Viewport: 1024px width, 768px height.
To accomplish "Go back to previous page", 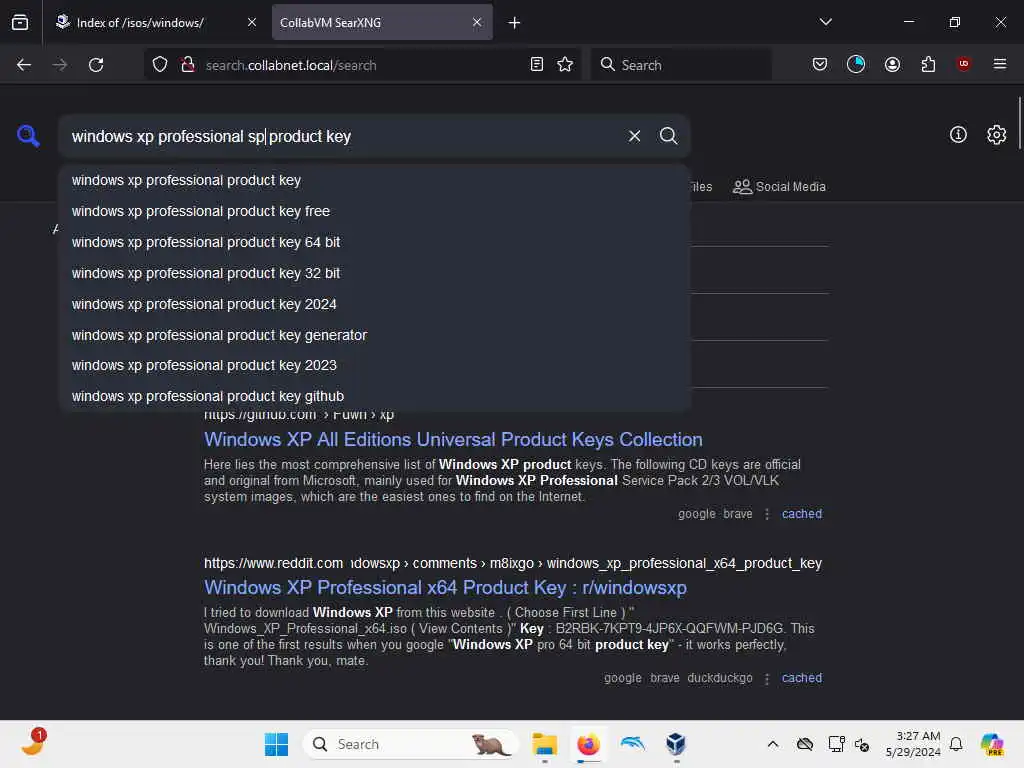I will coord(24,65).
